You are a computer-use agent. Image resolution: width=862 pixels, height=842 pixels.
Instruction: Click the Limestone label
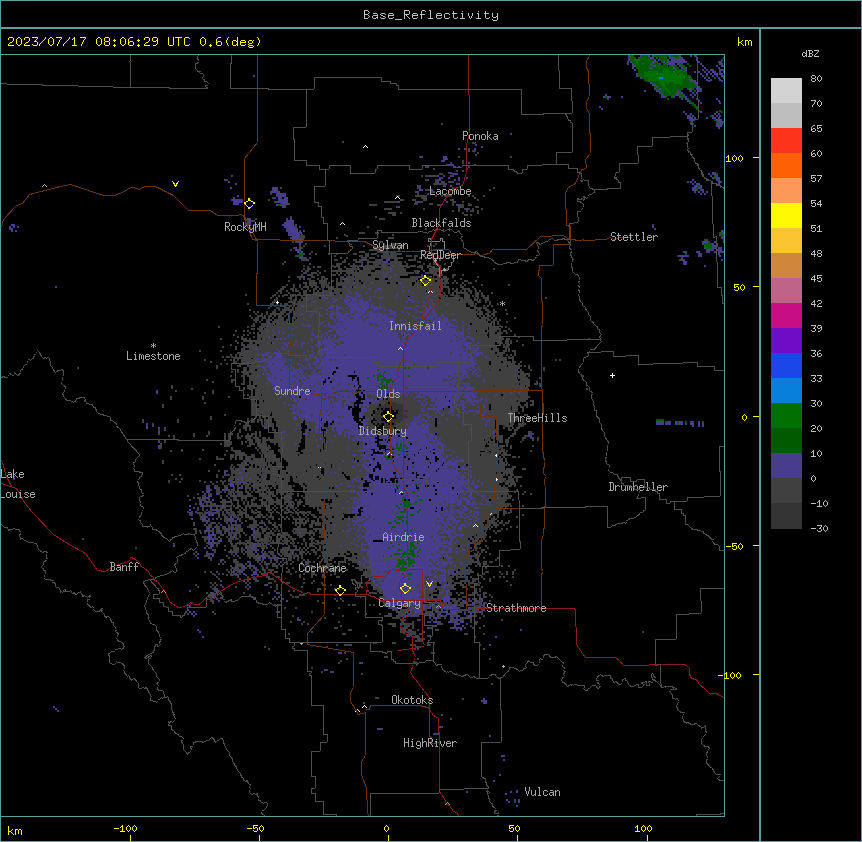point(153,356)
